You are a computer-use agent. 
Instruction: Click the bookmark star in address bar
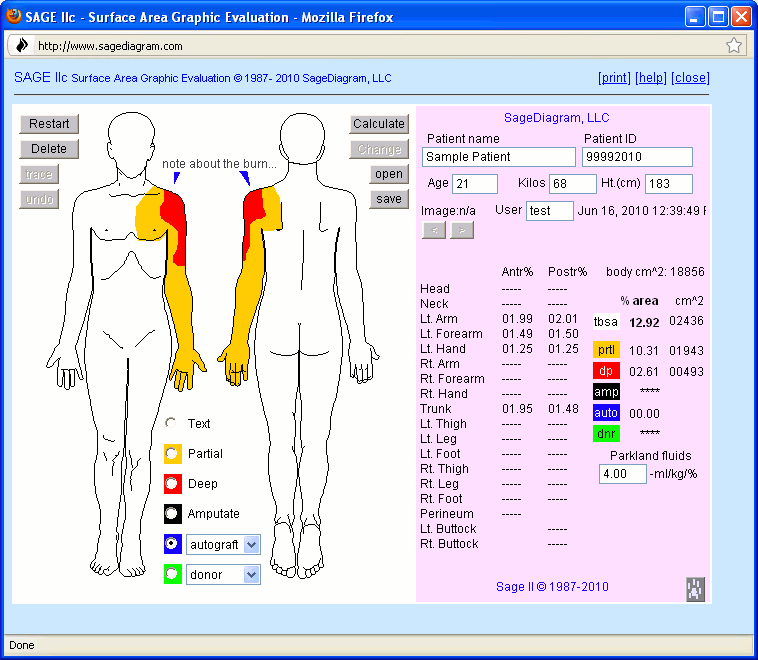733,46
